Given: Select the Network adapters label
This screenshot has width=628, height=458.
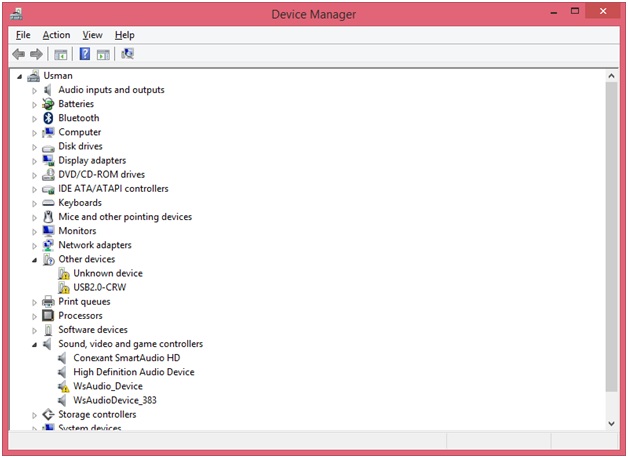Looking at the screenshot, I should click(x=95, y=245).
